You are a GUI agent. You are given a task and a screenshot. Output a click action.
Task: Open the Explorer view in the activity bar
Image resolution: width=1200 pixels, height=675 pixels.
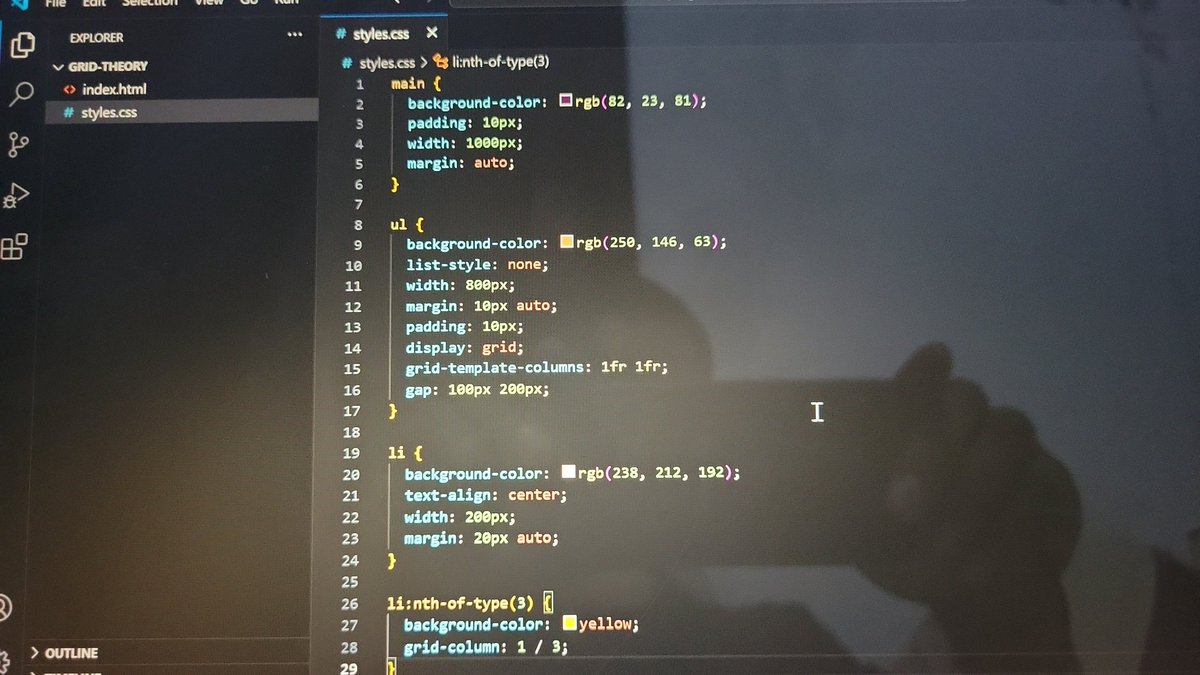22,45
